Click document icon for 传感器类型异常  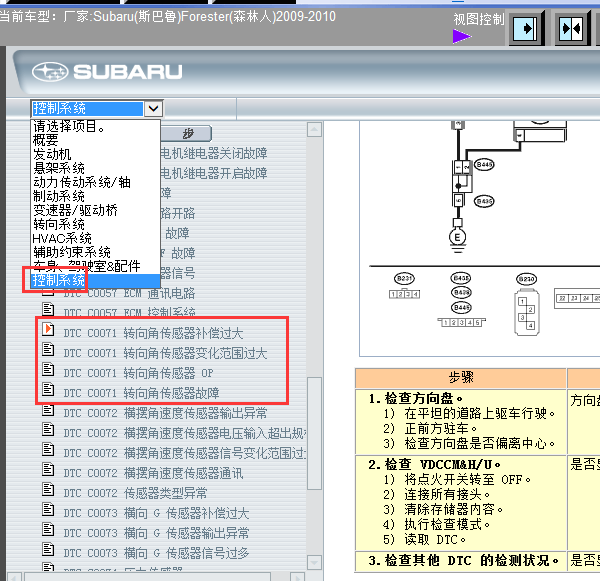(x=48, y=489)
